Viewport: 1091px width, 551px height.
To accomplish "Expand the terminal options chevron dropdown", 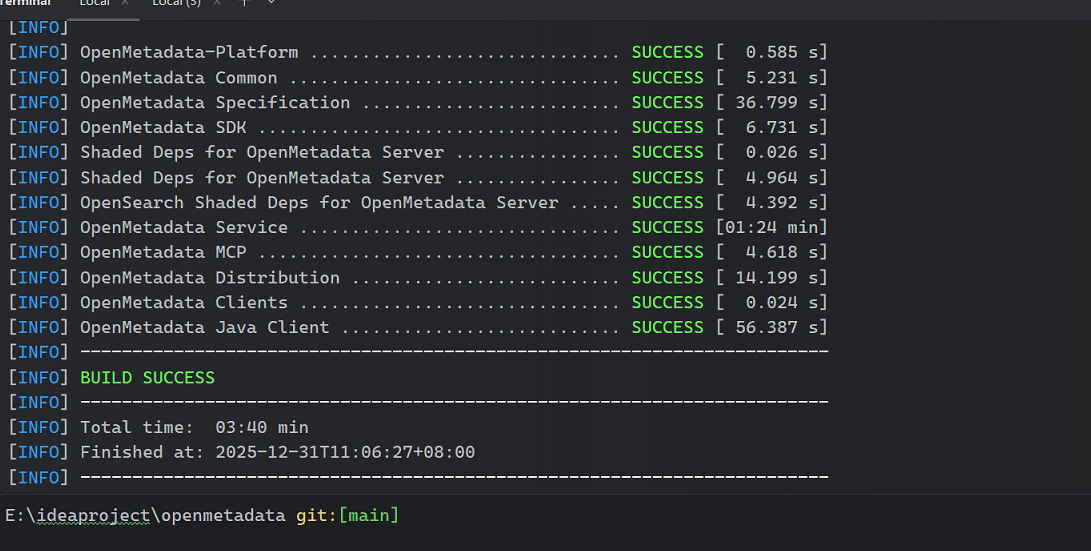I will [271, 3].
